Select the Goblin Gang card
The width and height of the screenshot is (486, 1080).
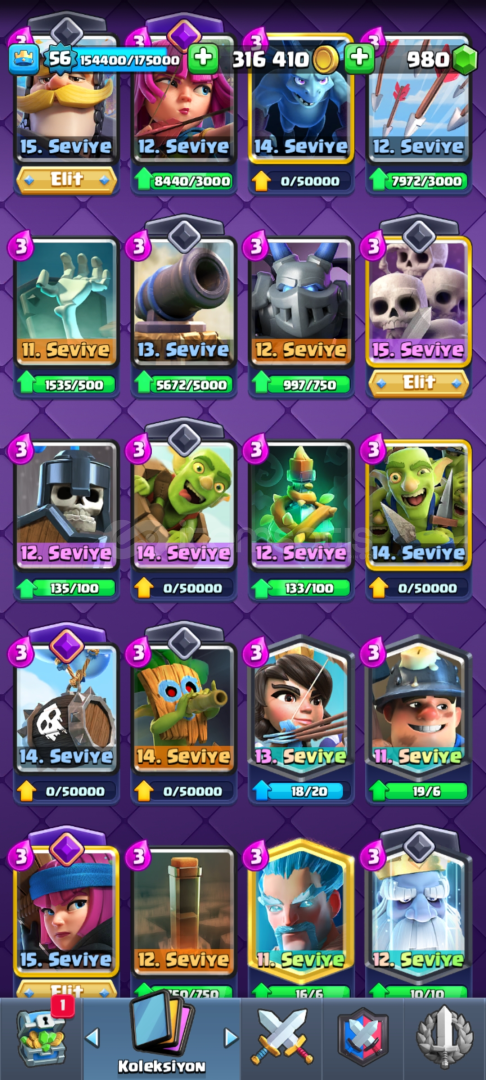coord(419,504)
